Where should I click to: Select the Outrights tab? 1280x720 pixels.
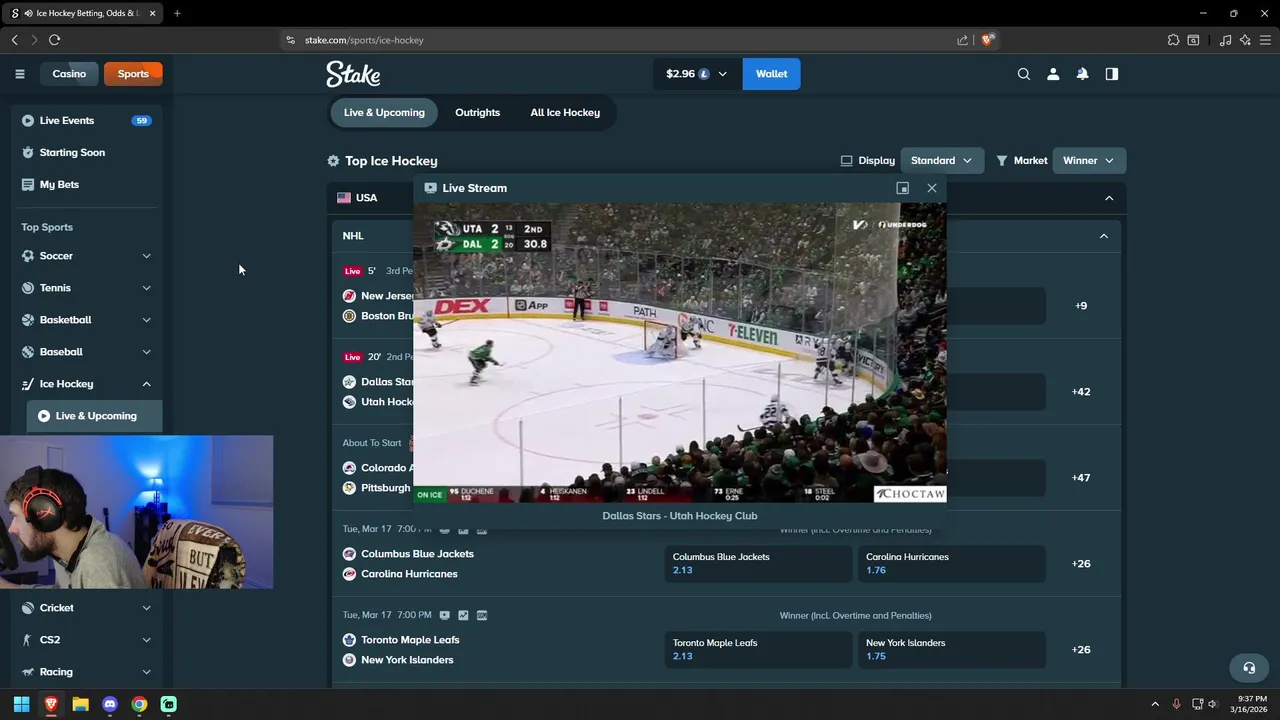pyautogui.click(x=477, y=113)
